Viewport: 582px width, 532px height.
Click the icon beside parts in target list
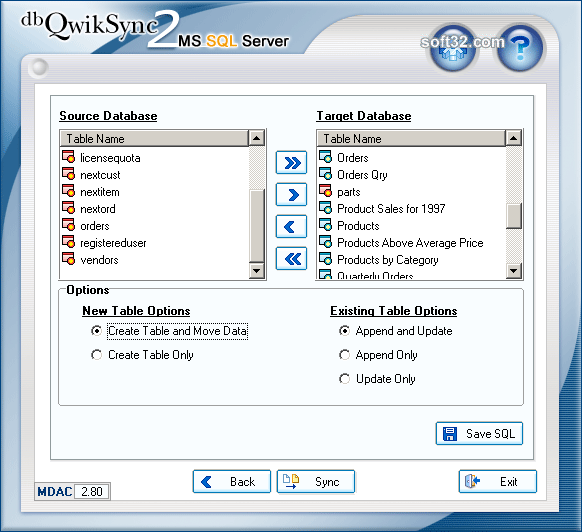tap(325, 190)
